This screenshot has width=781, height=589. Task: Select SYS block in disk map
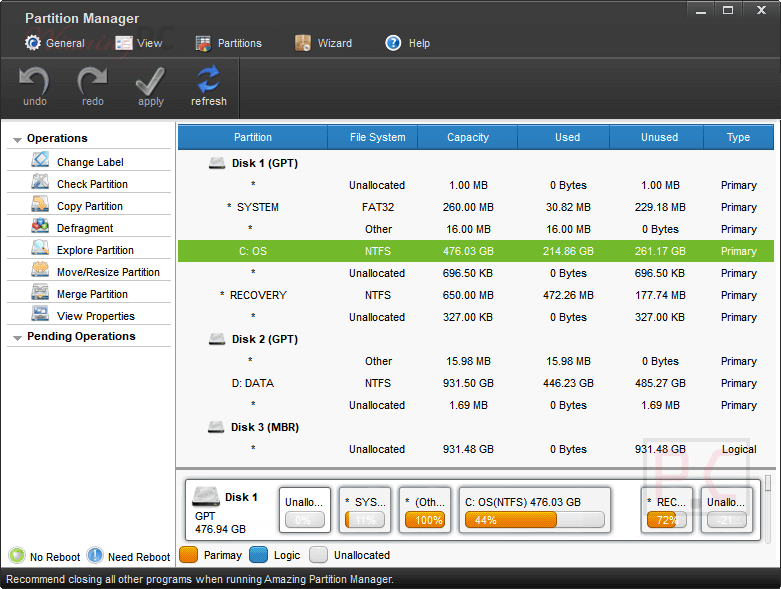pyautogui.click(x=365, y=510)
